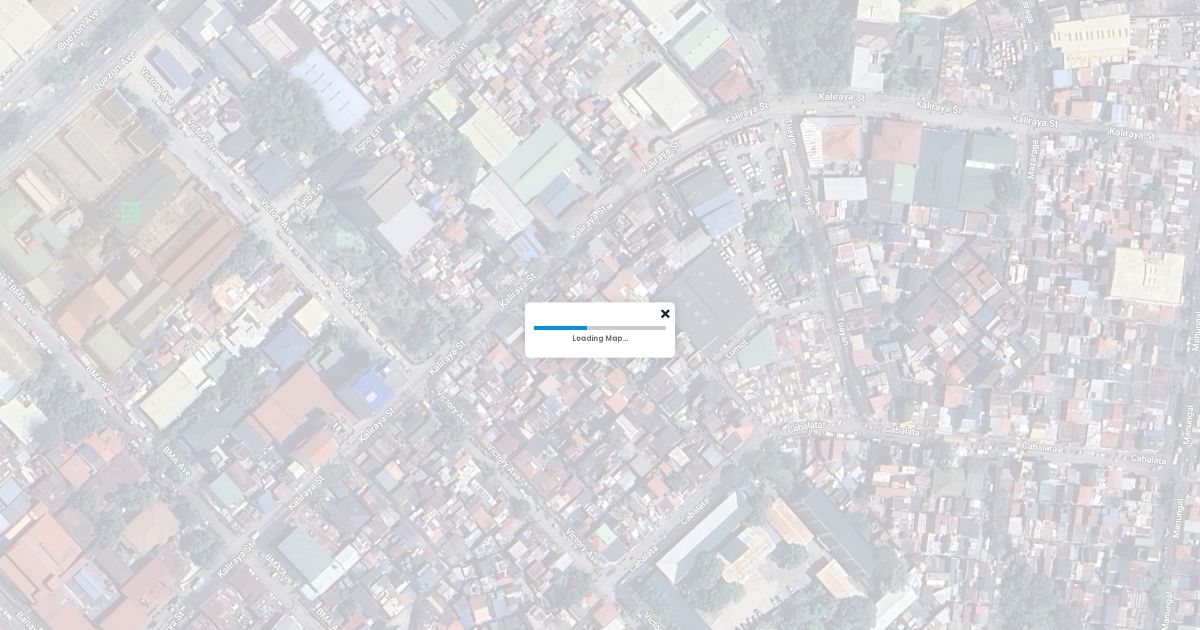Click the "Lumot" street label on map

[737, 350]
